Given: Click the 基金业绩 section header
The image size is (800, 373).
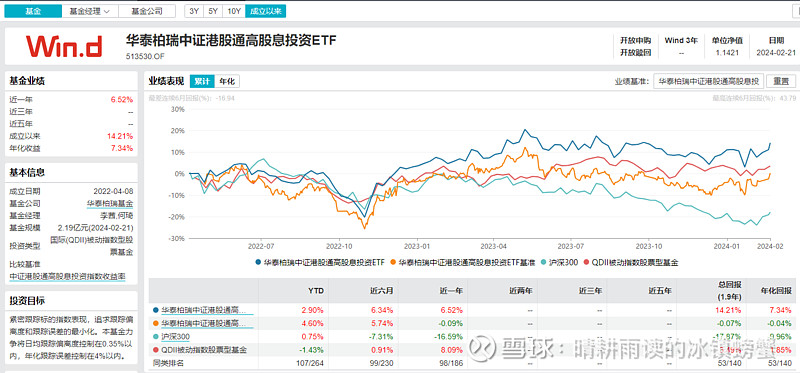Looking at the screenshot, I should click(27, 82).
